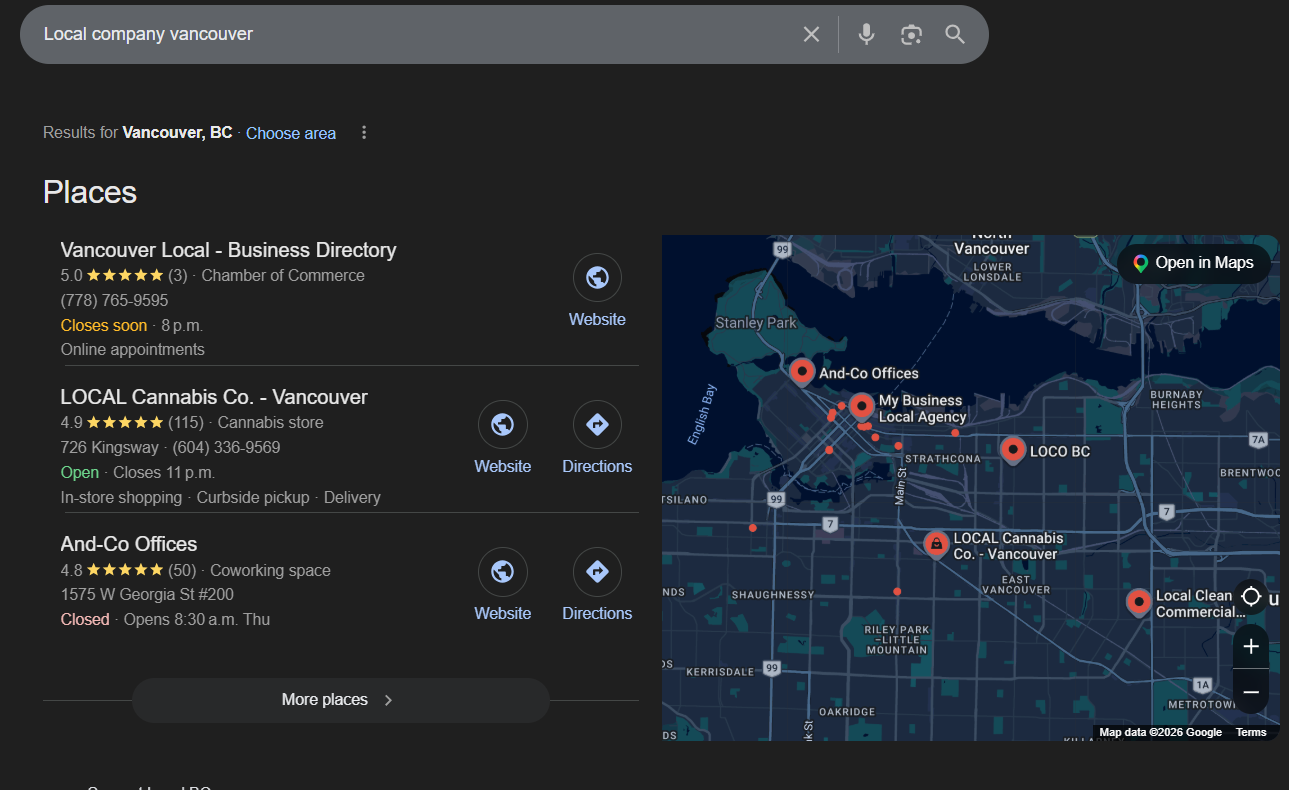
Task: Select the Local Clean Commercial map pin
Action: [x=1139, y=602]
